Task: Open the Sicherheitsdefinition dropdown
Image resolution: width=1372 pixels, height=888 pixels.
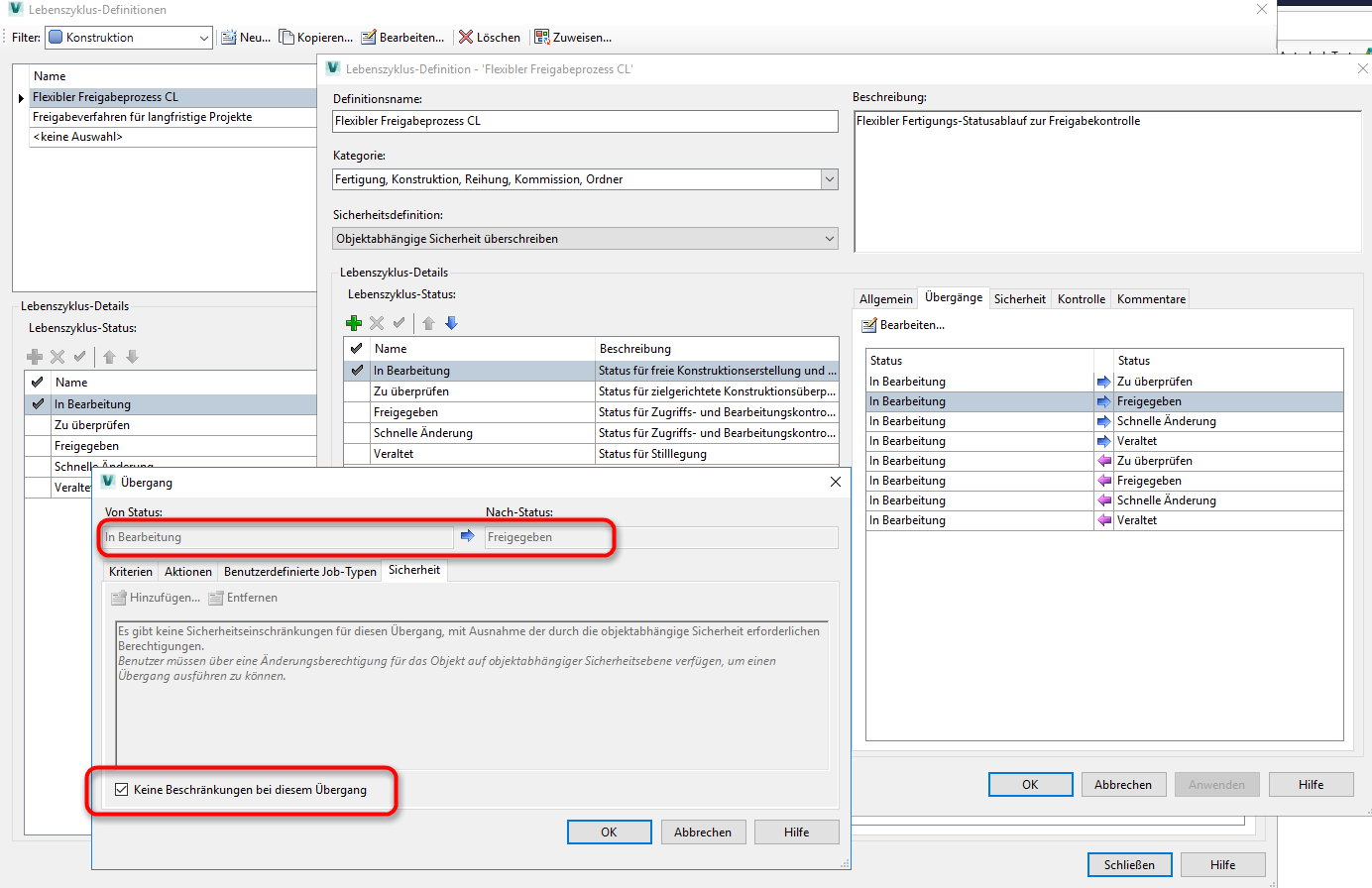Action: 830,238
